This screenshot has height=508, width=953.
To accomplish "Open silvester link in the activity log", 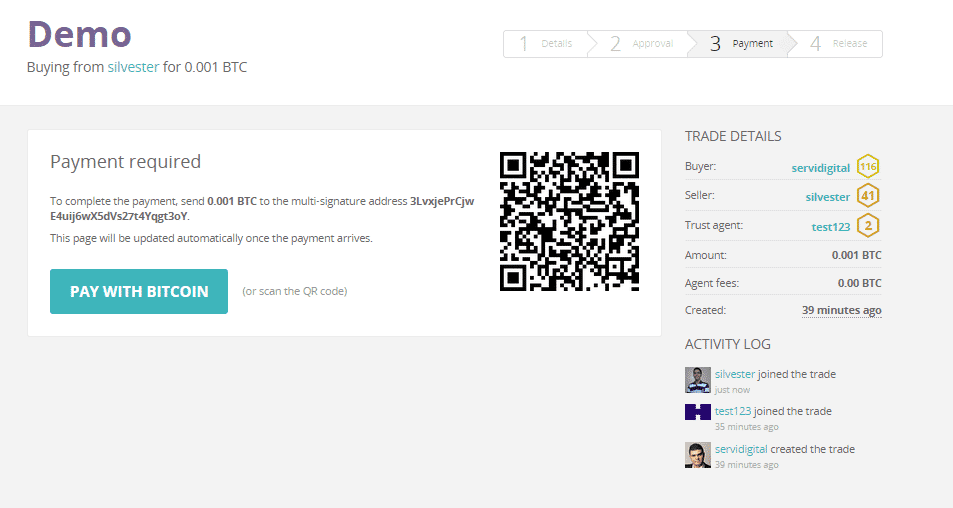I will (x=735, y=374).
